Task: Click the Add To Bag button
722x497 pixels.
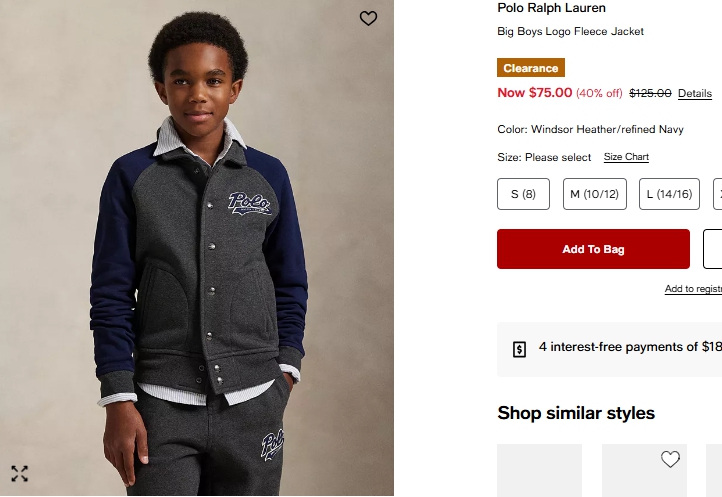Action: pyautogui.click(x=593, y=249)
